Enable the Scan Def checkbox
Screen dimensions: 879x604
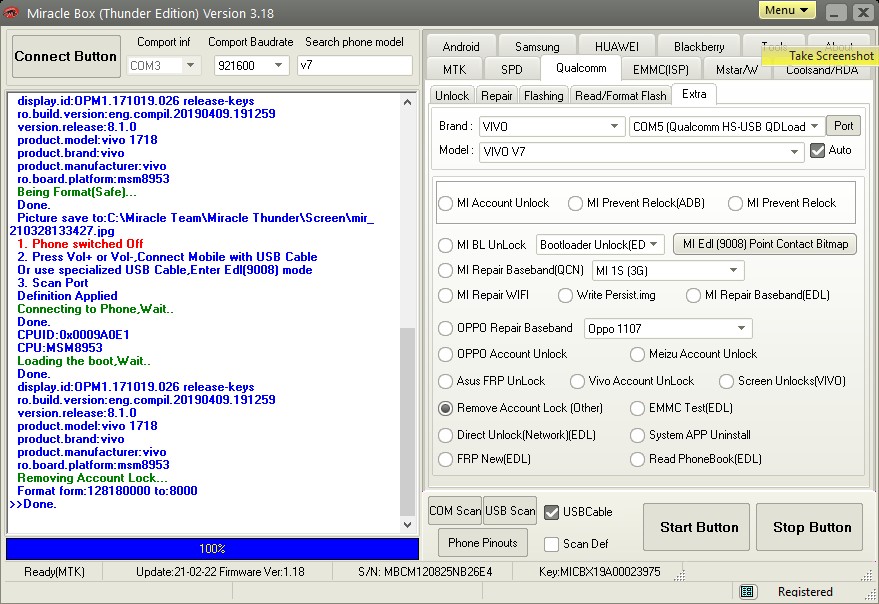[x=552, y=544]
